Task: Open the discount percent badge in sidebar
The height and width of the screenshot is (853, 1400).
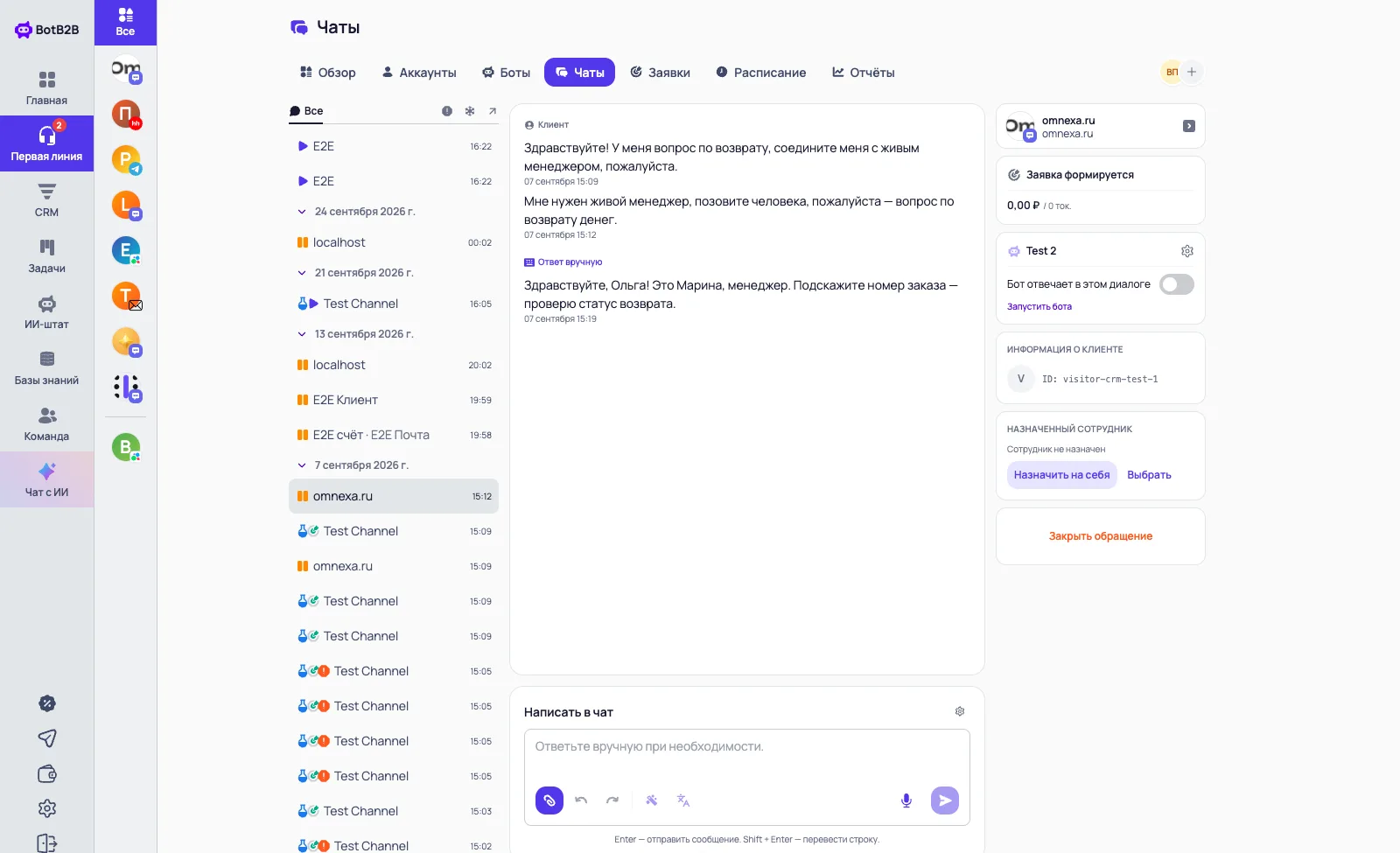Action: (47, 703)
